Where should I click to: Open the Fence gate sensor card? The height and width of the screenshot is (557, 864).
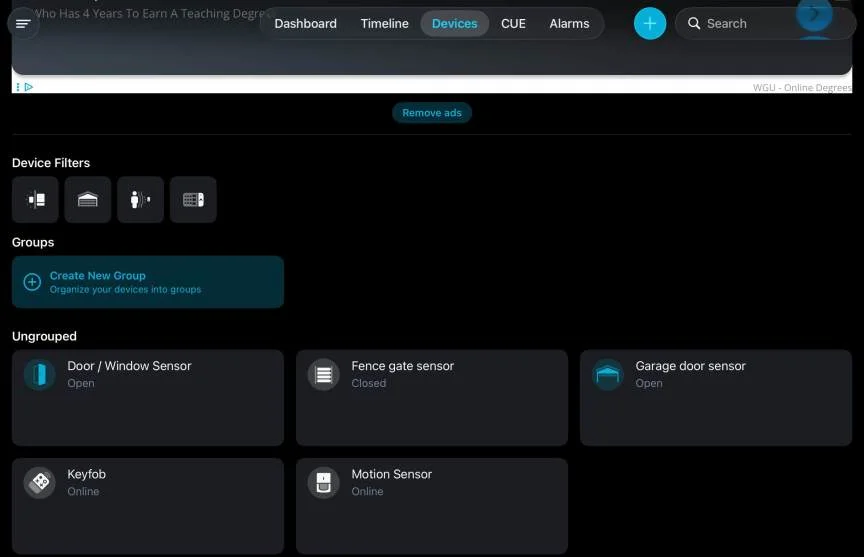pyautogui.click(x=432, y=398)
